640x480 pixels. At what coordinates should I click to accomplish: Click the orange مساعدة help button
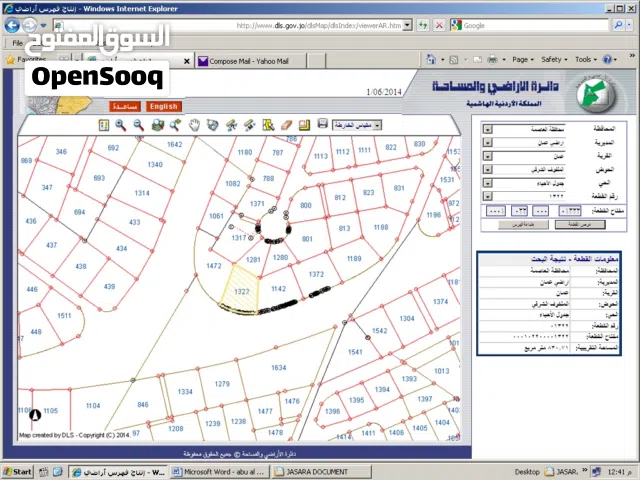pyautogui.click(x=124, y=107)
